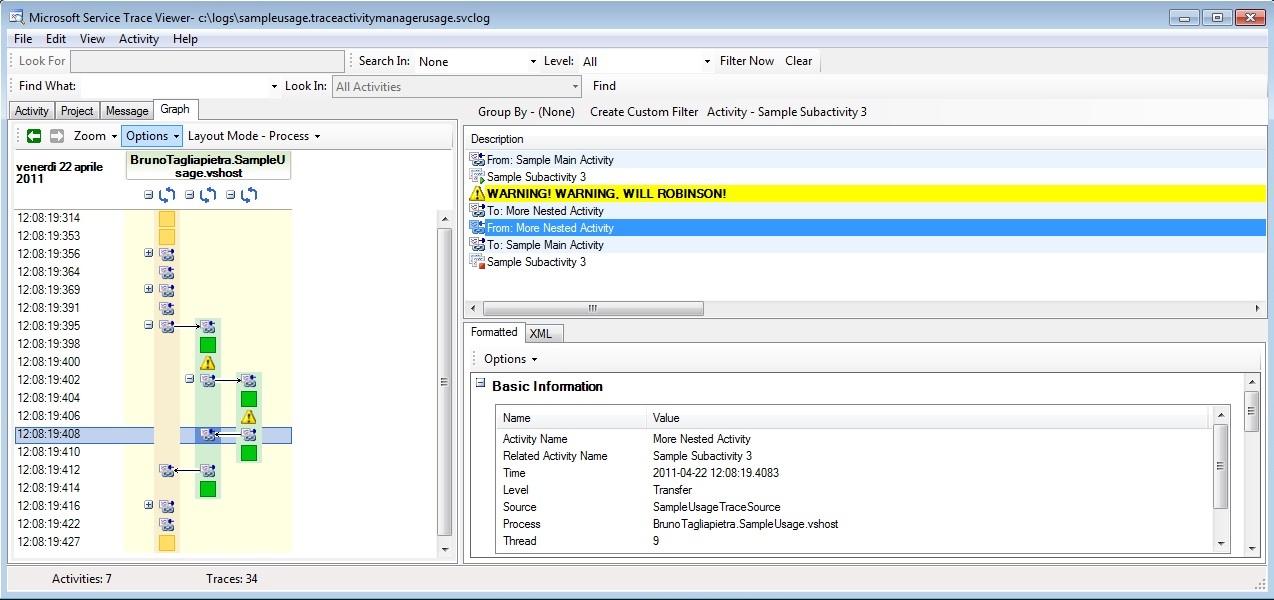Click the Find button

[604, 86]
